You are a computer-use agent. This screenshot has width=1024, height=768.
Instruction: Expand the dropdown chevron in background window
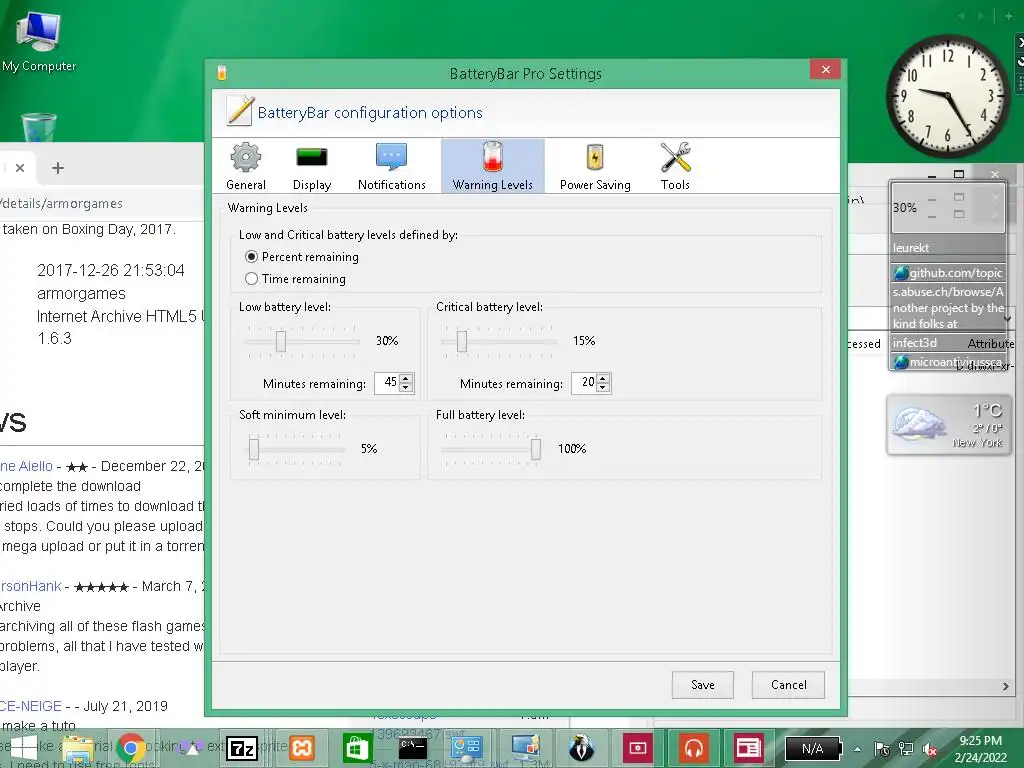(x=1008, y=319)
